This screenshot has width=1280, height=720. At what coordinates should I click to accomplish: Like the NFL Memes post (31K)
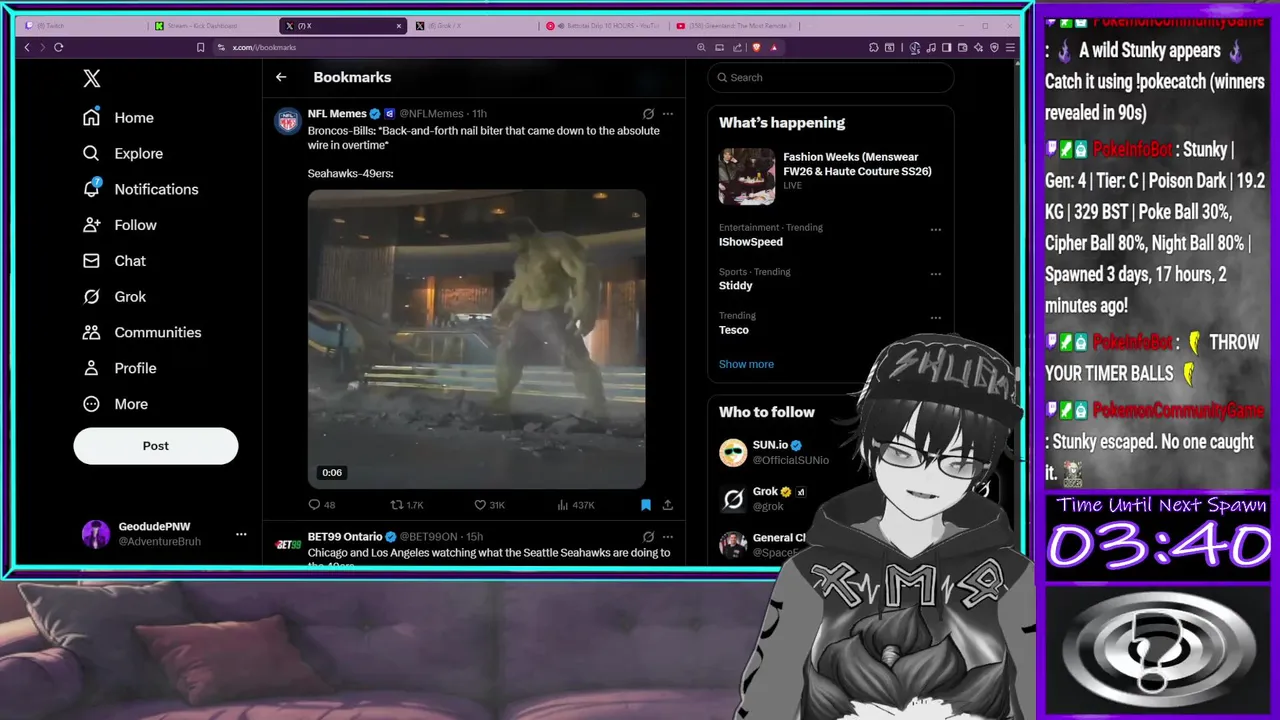tap(489, 505)
